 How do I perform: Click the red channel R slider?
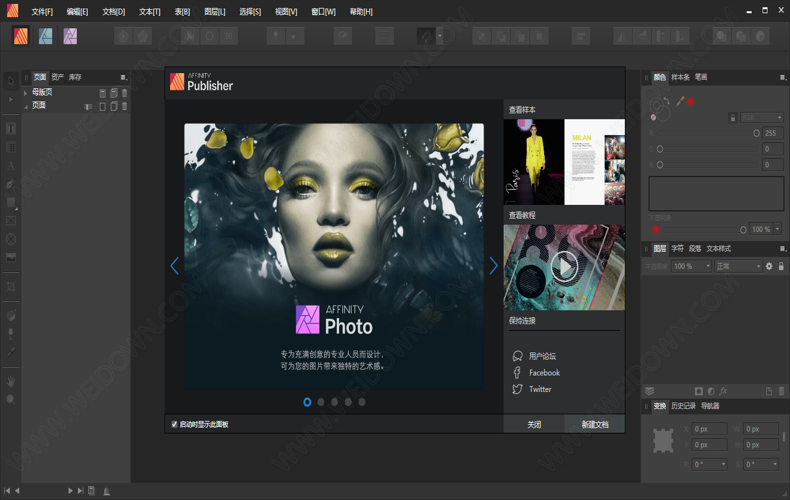(705, 133)
